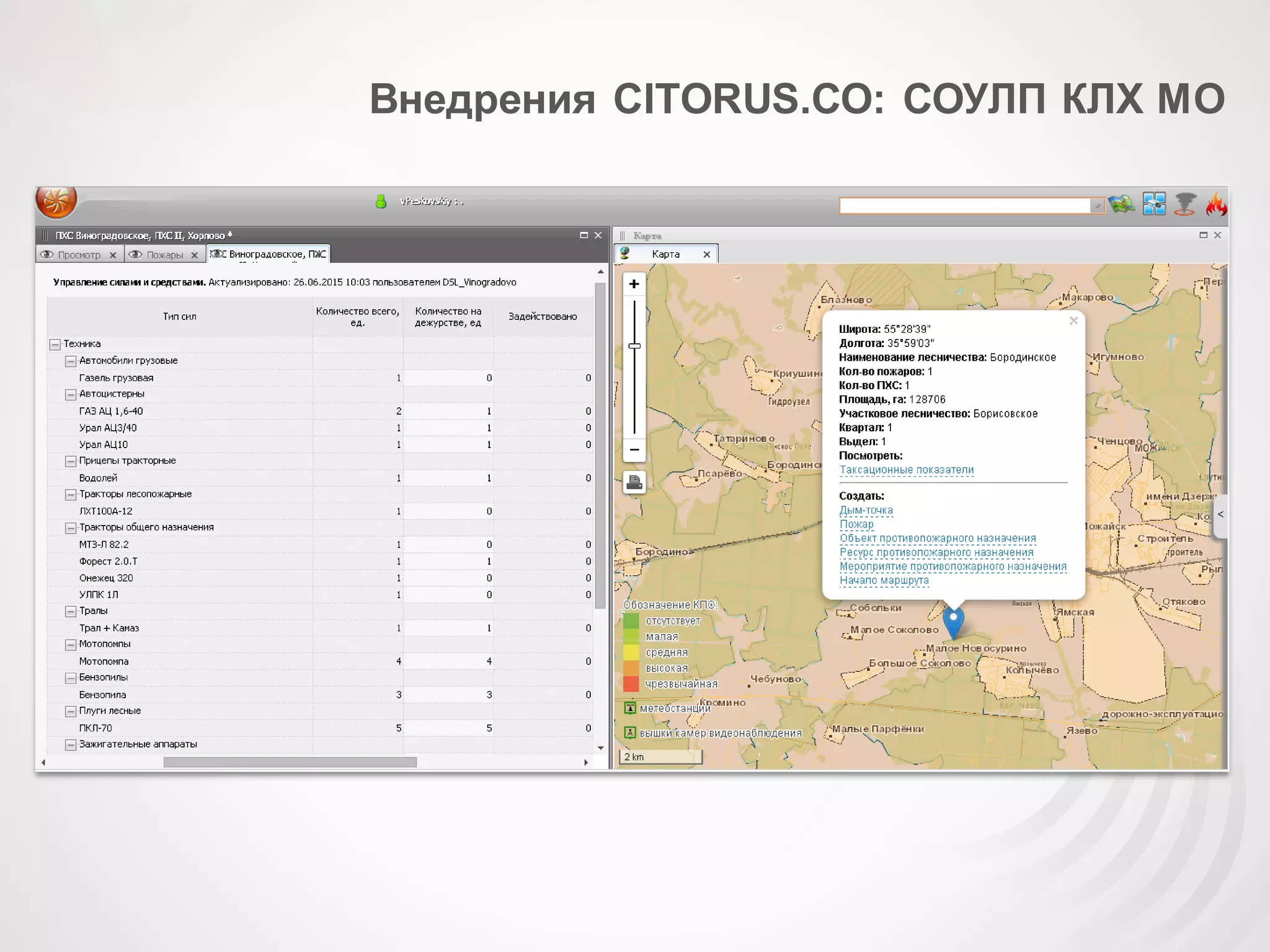Viewport: 1270px width, 952px height.
Task: Click the map zoom slider handle
Action: 634,346
